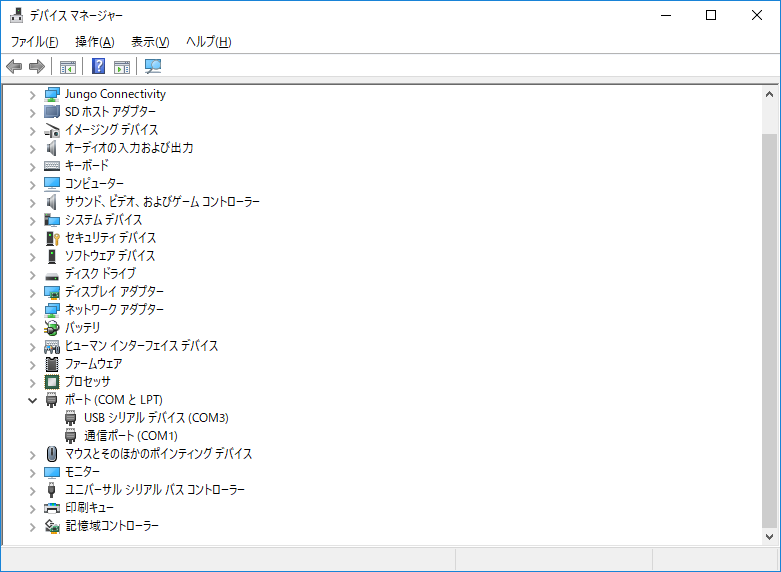Click the システム デバイス icon
781x572 pixels.
[52, 220]
